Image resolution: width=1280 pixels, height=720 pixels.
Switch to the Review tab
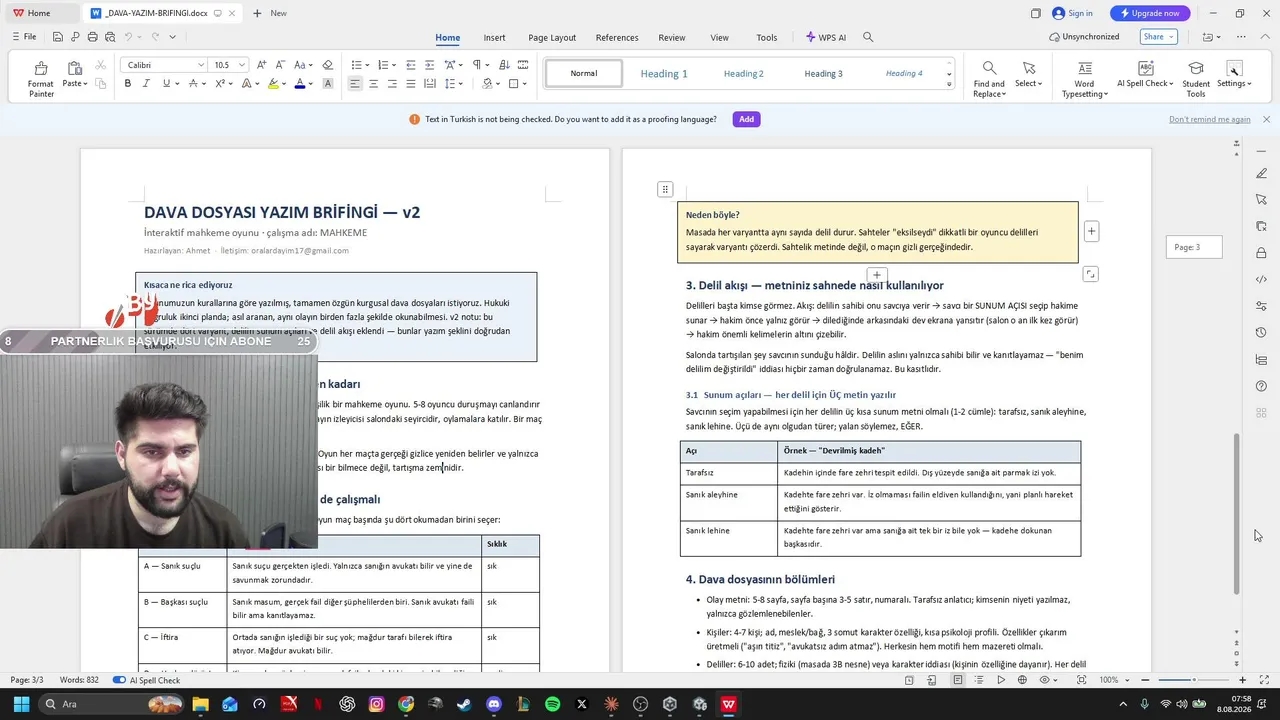tap(672, 37)
